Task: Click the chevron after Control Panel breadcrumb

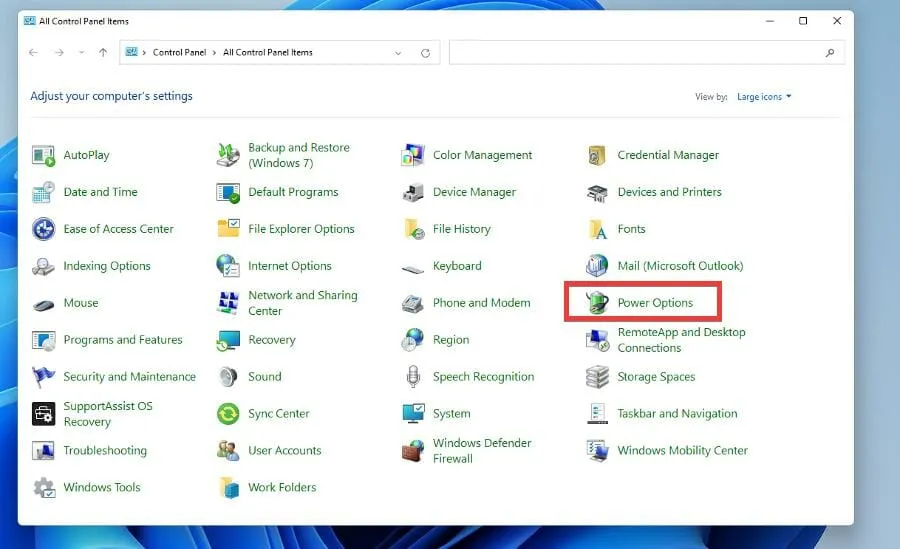Action: [214, 53]
